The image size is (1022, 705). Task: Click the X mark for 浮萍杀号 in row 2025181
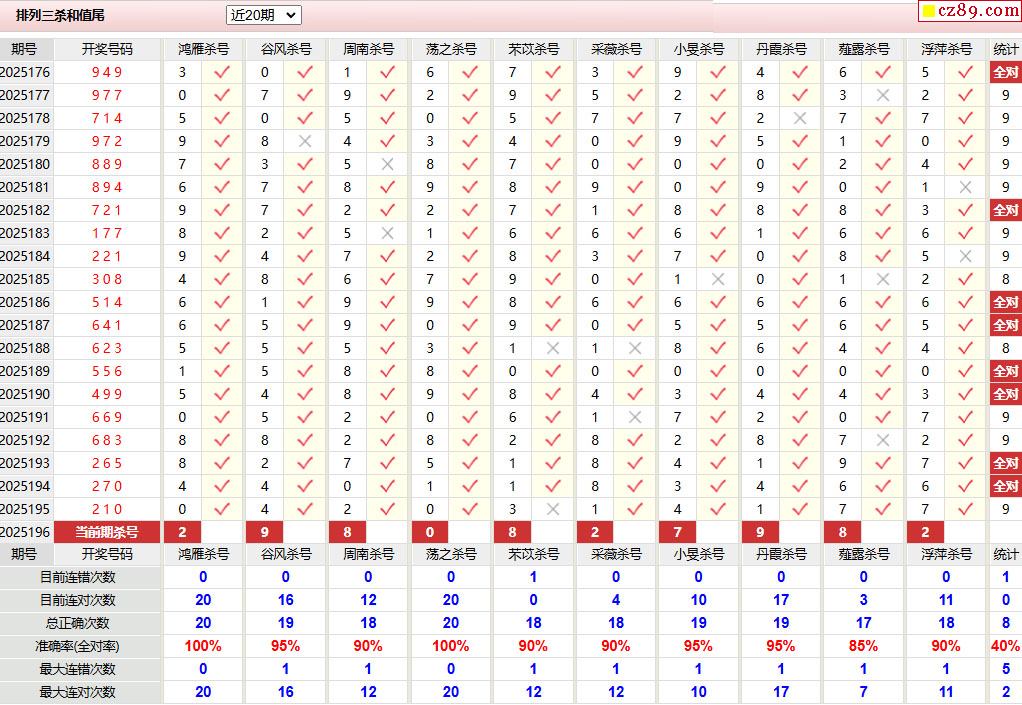(x=965, y=188)
